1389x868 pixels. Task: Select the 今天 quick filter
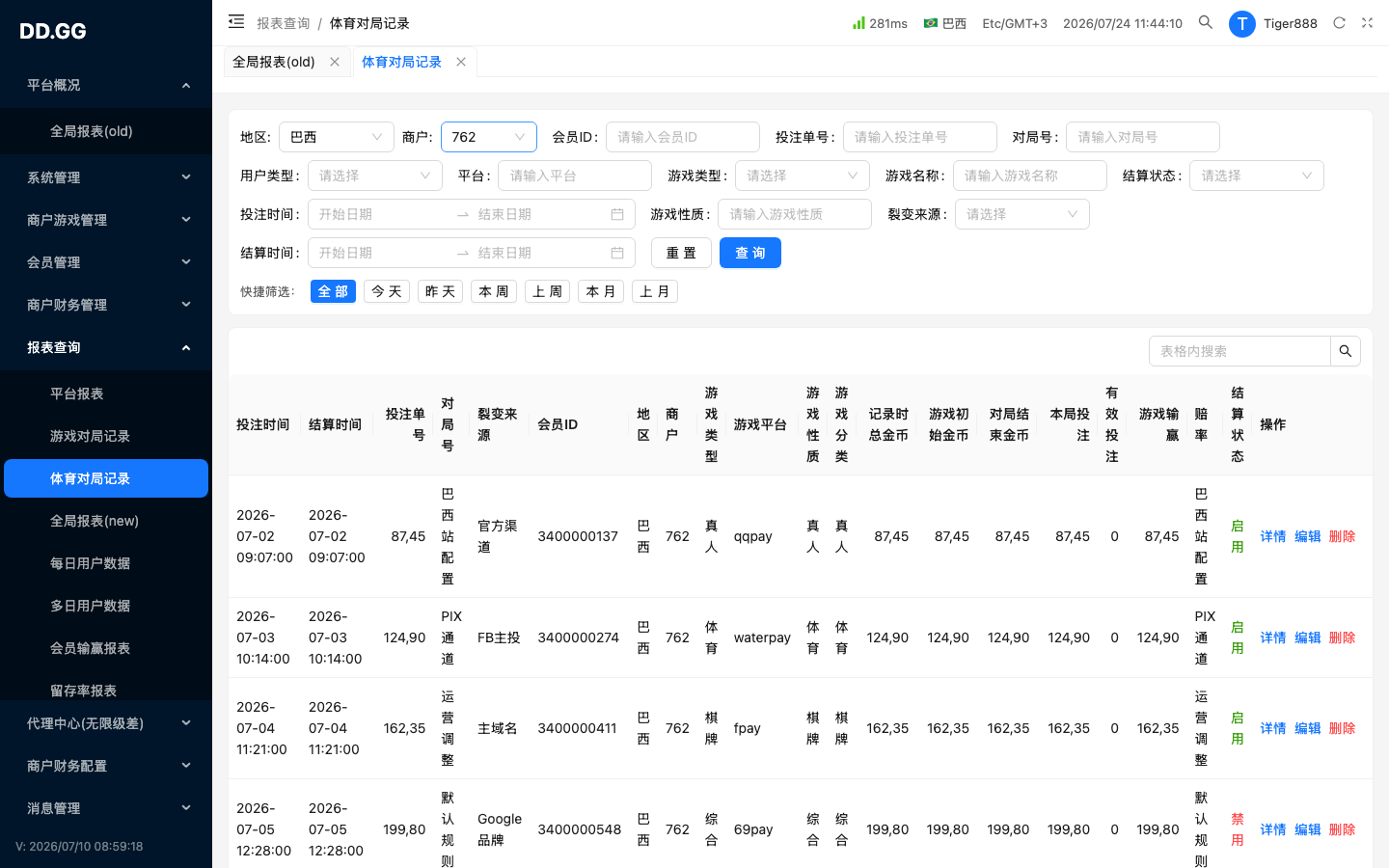387,291
